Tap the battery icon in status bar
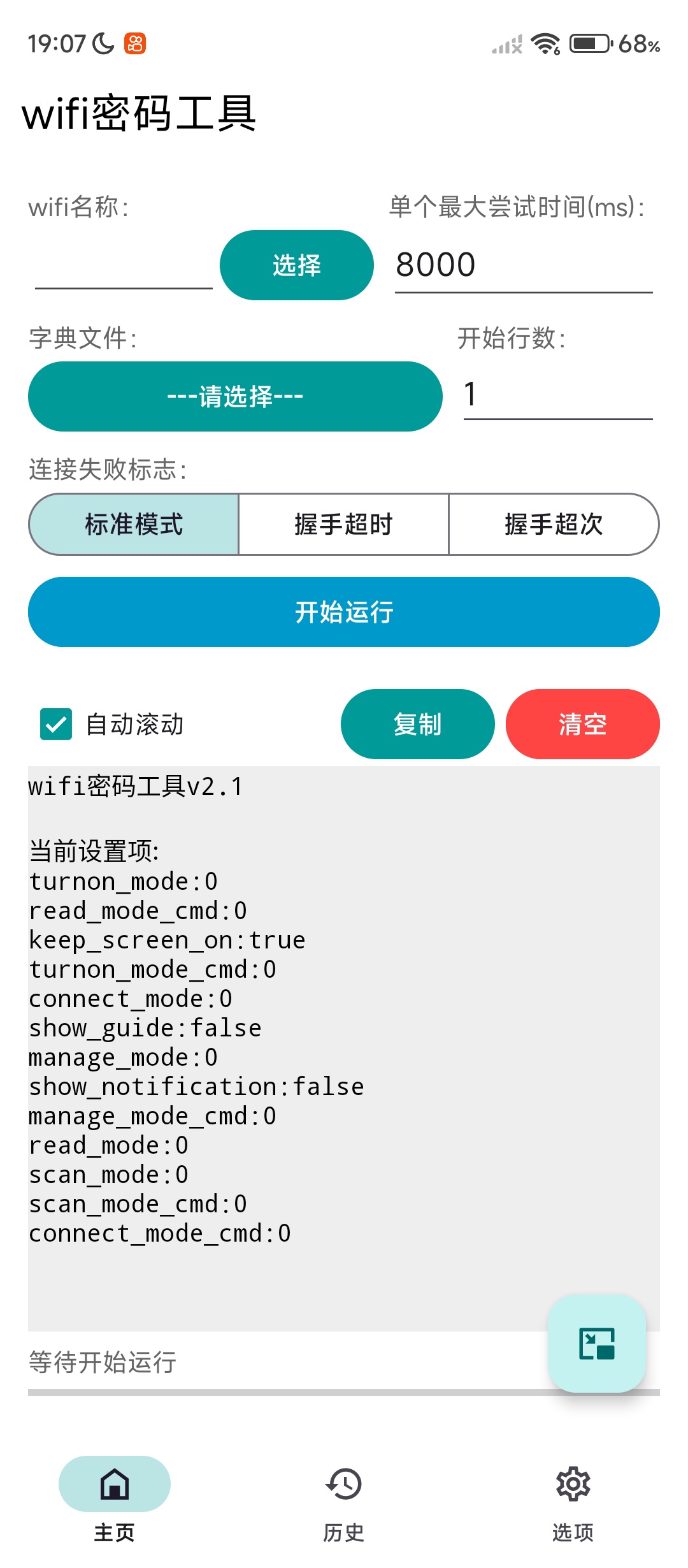This screenshot has width=688, height=1568. click(591, 44)
